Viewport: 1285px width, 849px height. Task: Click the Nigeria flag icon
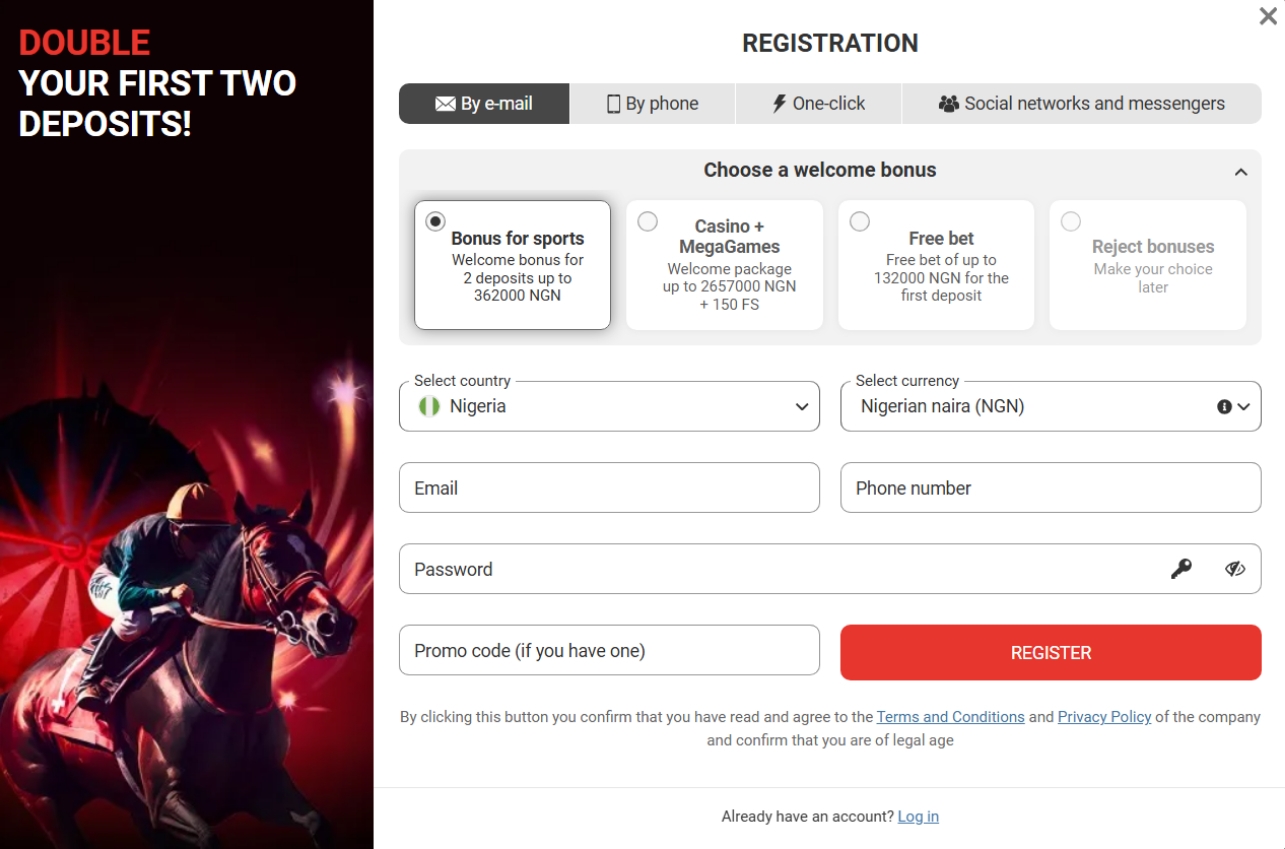pos(428,406)
